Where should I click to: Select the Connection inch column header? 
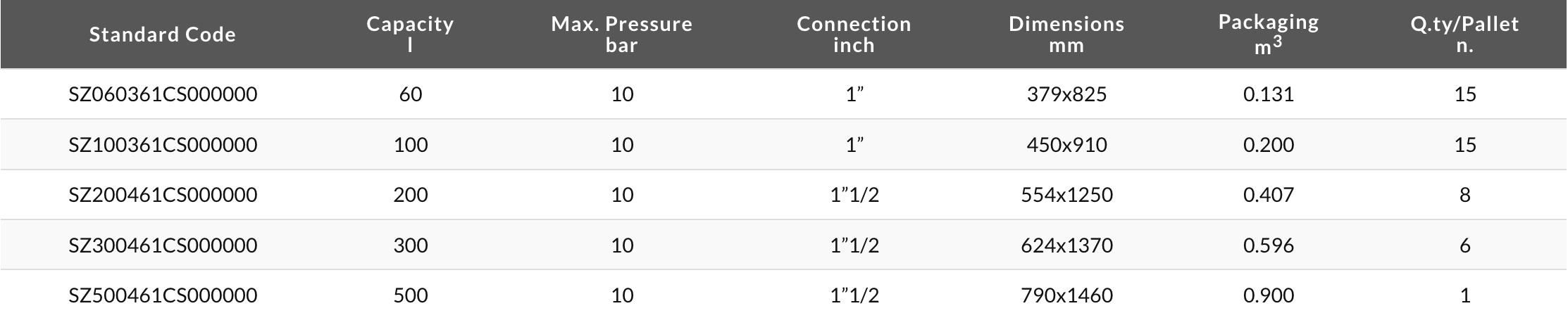click(854, 34)
